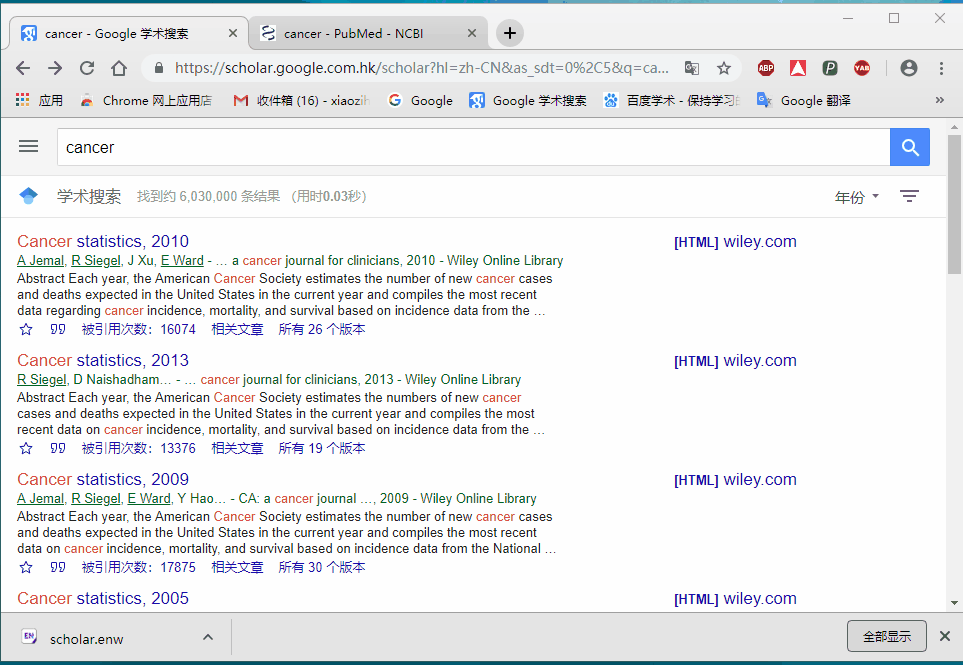Click the address bar URL
Viewport: 963px width, 665px height.
[x=421, y=68]
